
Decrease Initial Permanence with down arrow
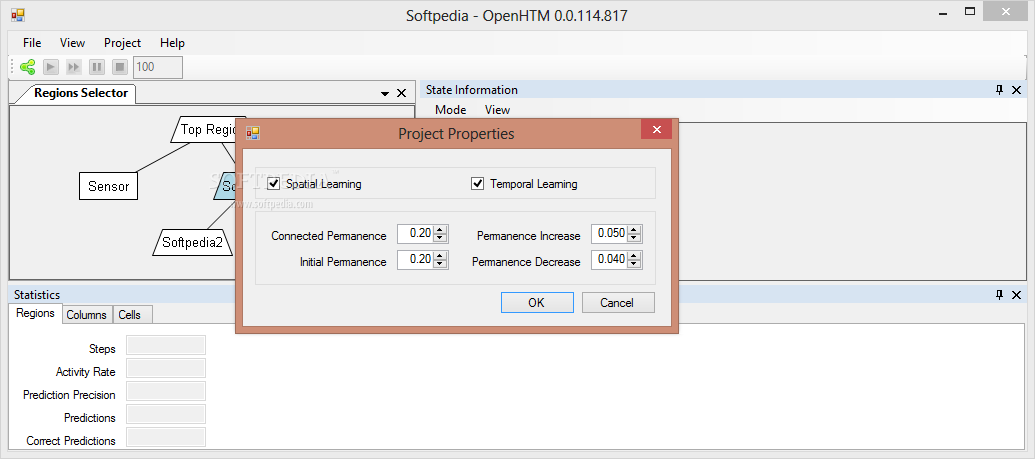441,264
